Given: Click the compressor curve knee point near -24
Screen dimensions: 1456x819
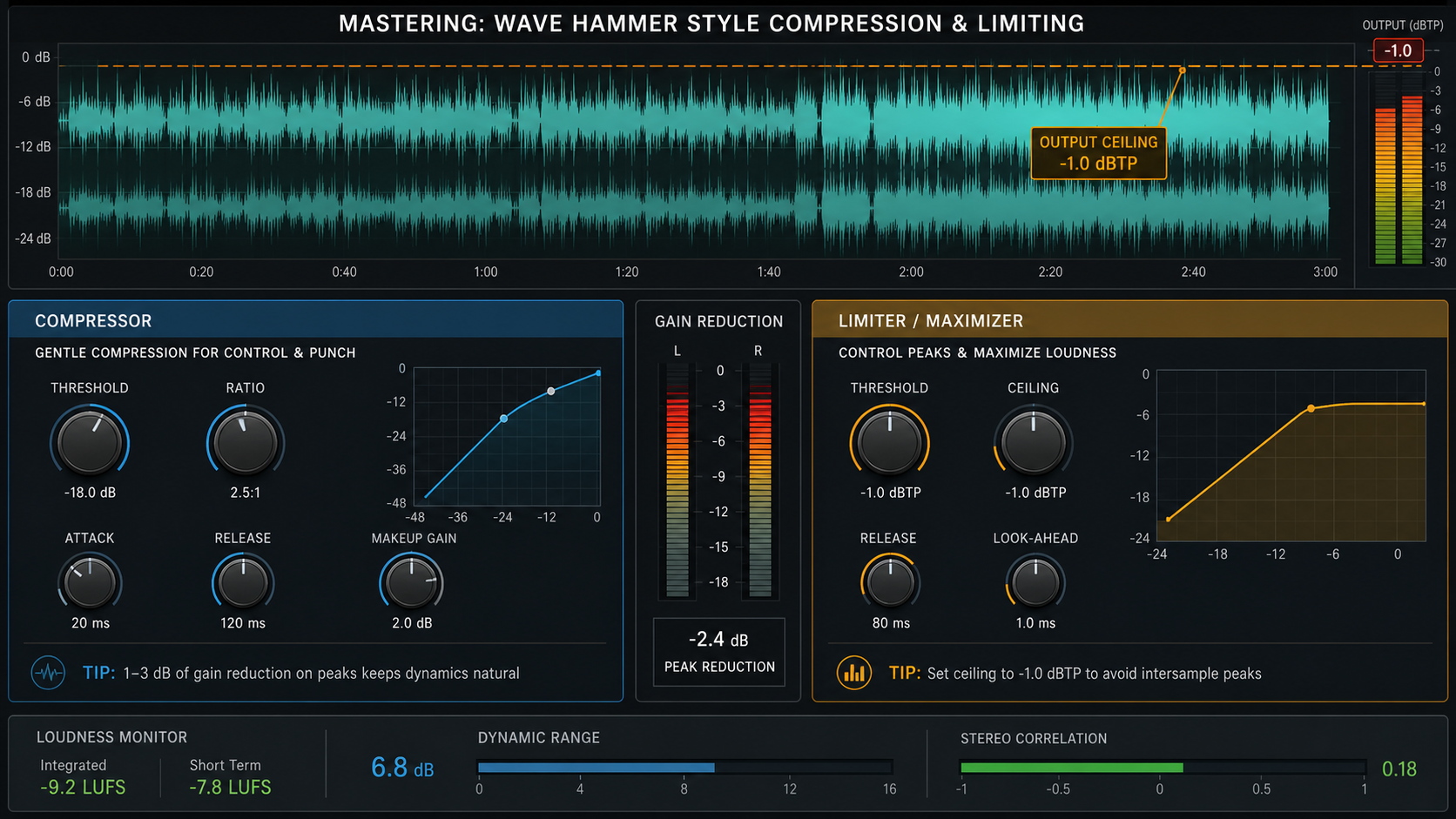Looking at the screenshot, I should [x=503, y=419].
